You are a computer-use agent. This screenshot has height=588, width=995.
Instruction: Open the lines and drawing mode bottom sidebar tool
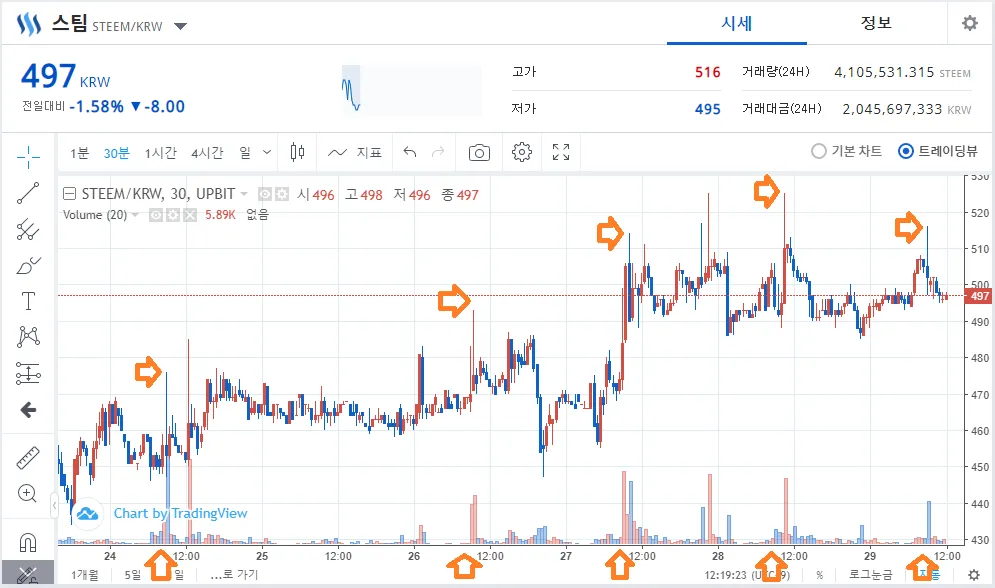click(x=27, y=574)
